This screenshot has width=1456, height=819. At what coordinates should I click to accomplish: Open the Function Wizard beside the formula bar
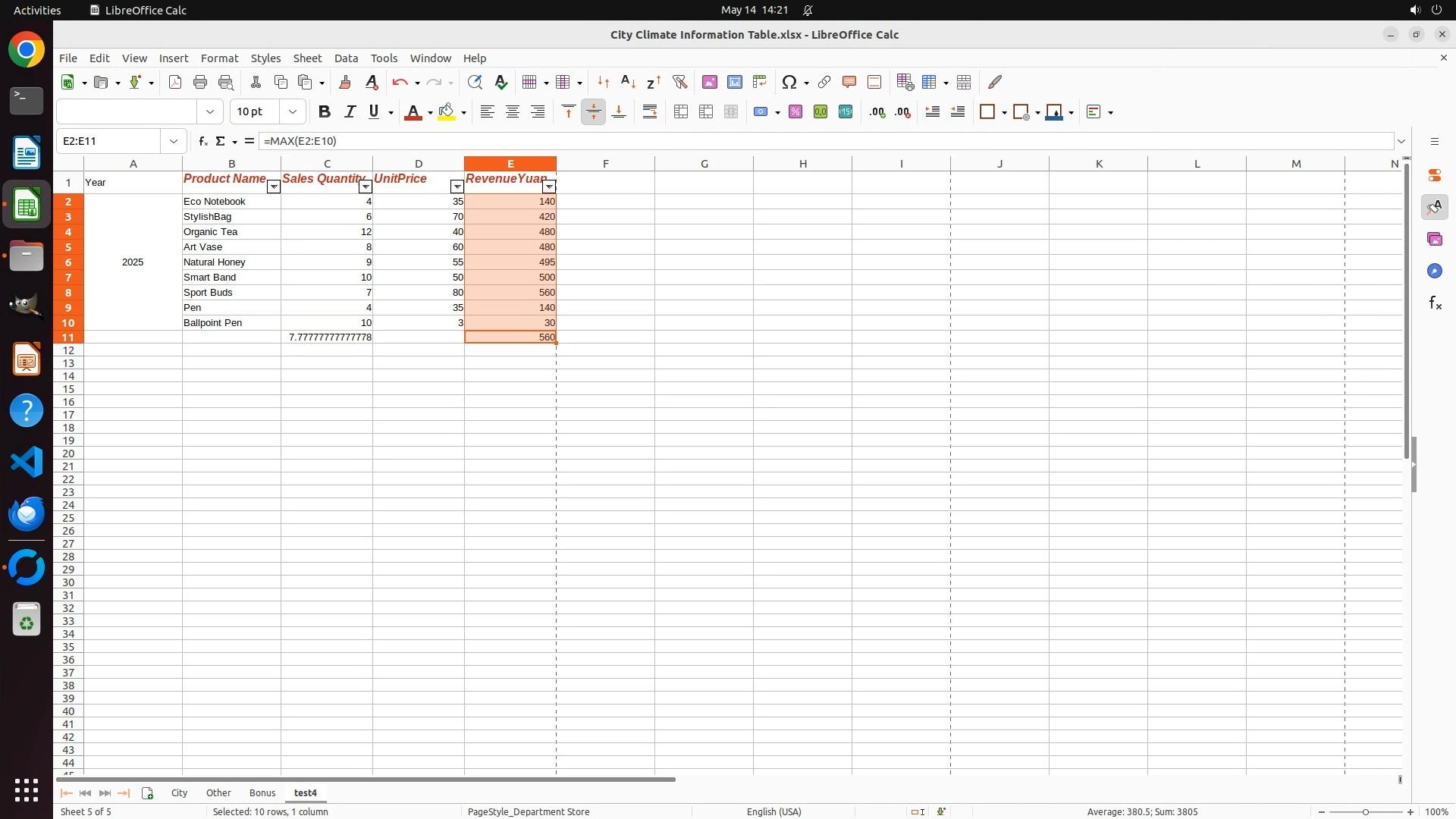click(202, 141)
